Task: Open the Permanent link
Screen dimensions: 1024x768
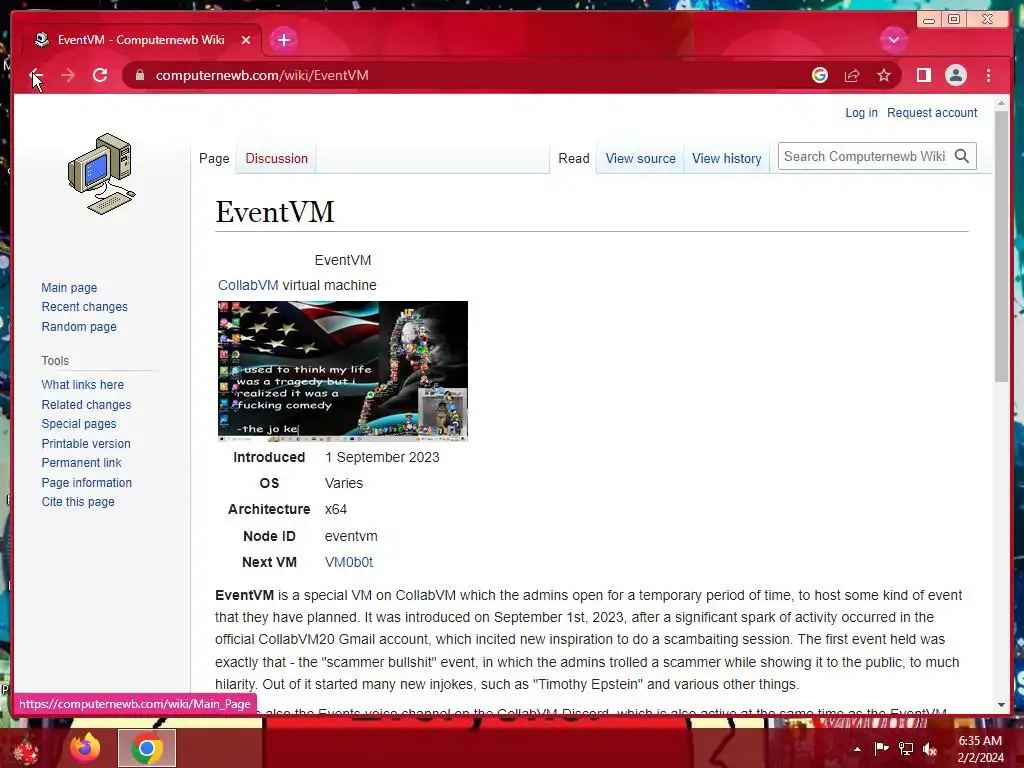Action: coord(81,462)
